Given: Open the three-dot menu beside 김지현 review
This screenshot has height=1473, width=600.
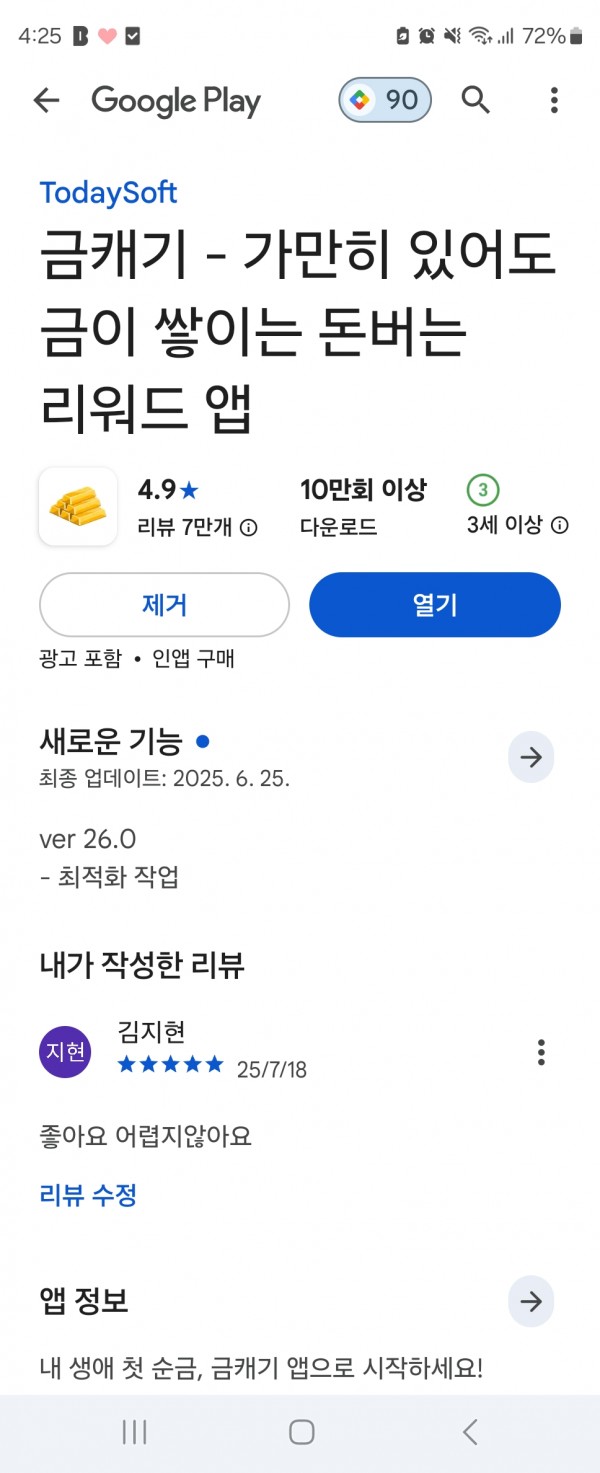Looking at the screenshot, I should [x=541, y=1052].
